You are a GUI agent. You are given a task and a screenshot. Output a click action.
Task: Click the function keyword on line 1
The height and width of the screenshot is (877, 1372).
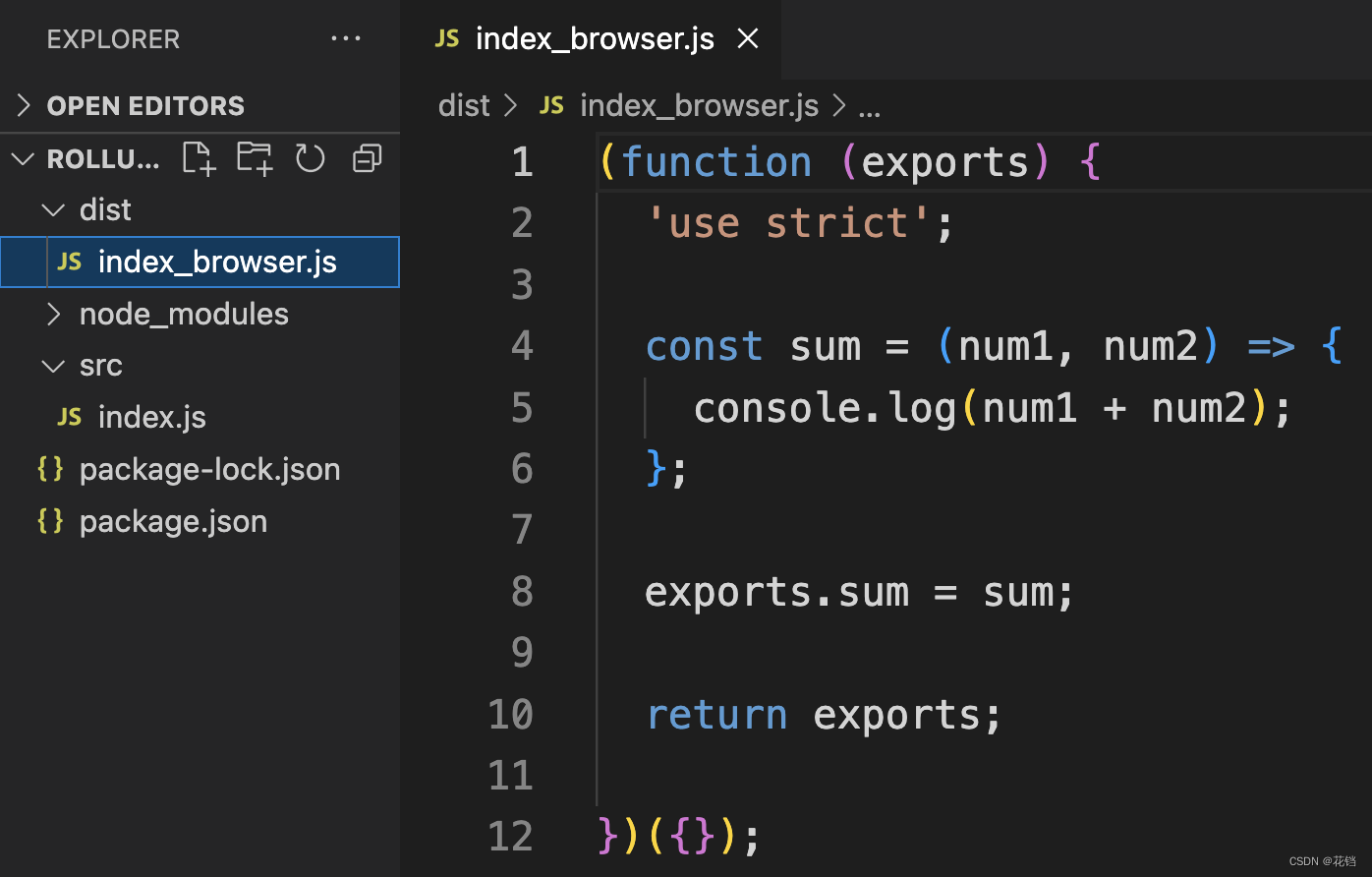coord(716,162)
